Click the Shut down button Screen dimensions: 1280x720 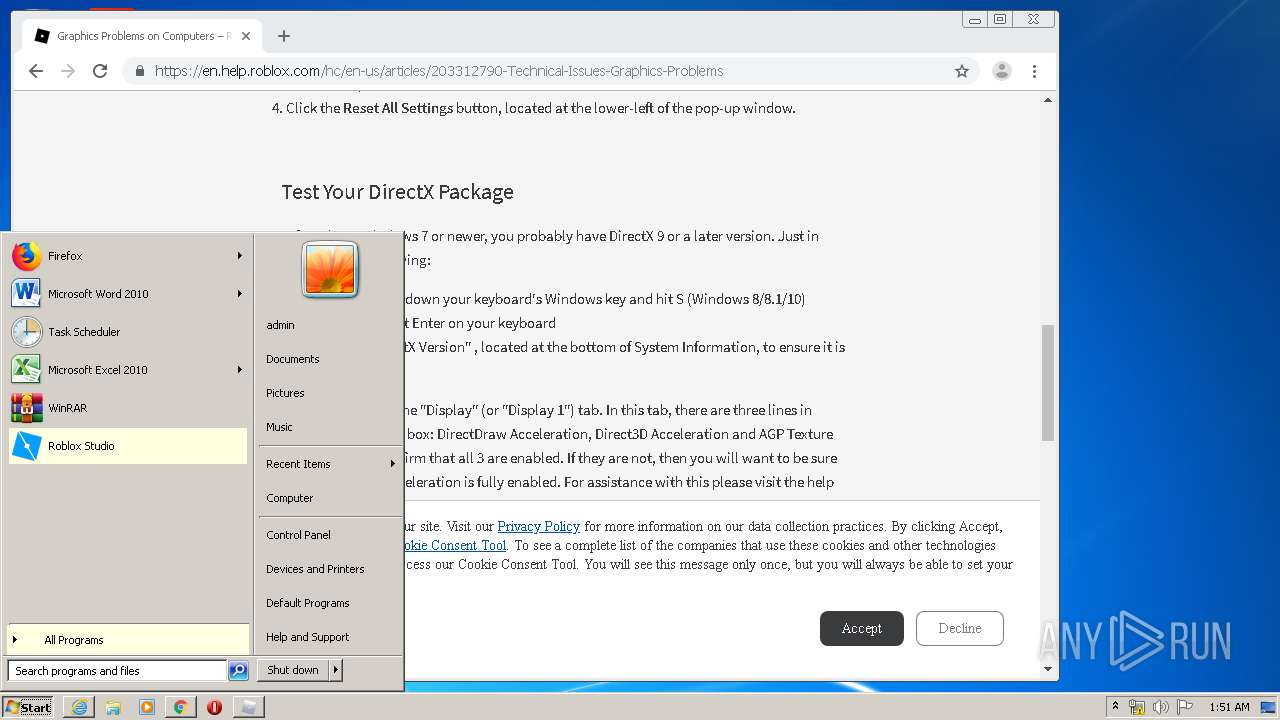click(293, 670)
